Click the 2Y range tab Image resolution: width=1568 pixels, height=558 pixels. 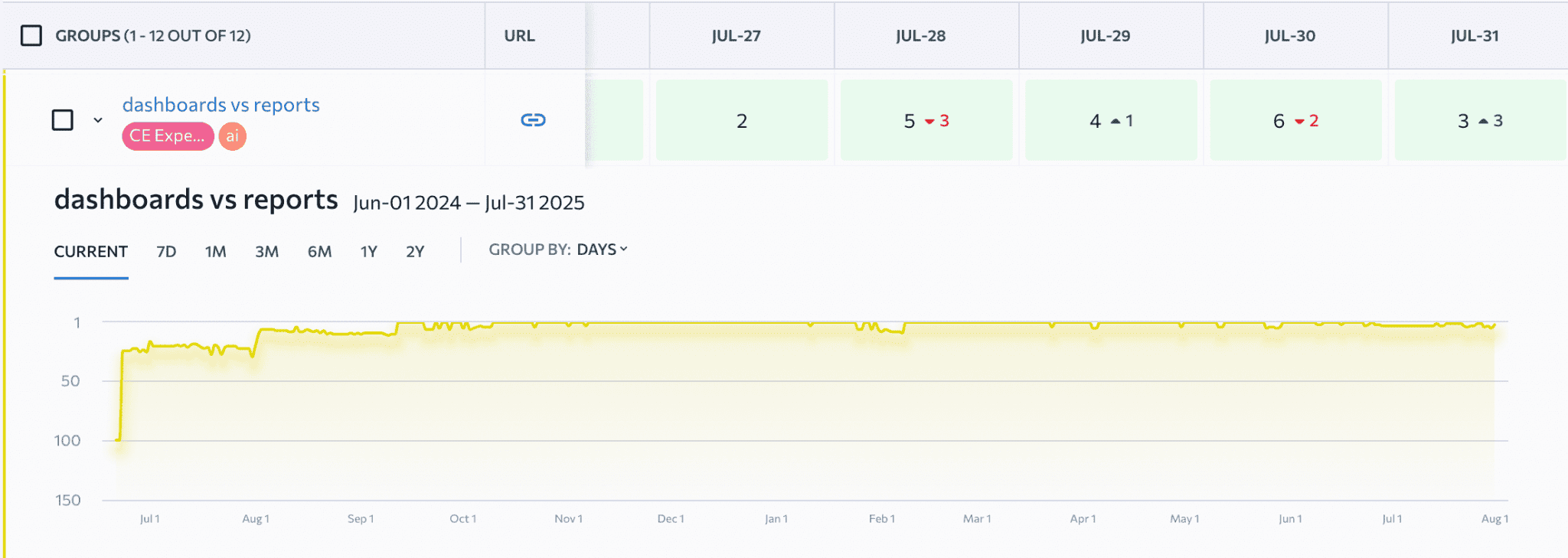(415, 252)
